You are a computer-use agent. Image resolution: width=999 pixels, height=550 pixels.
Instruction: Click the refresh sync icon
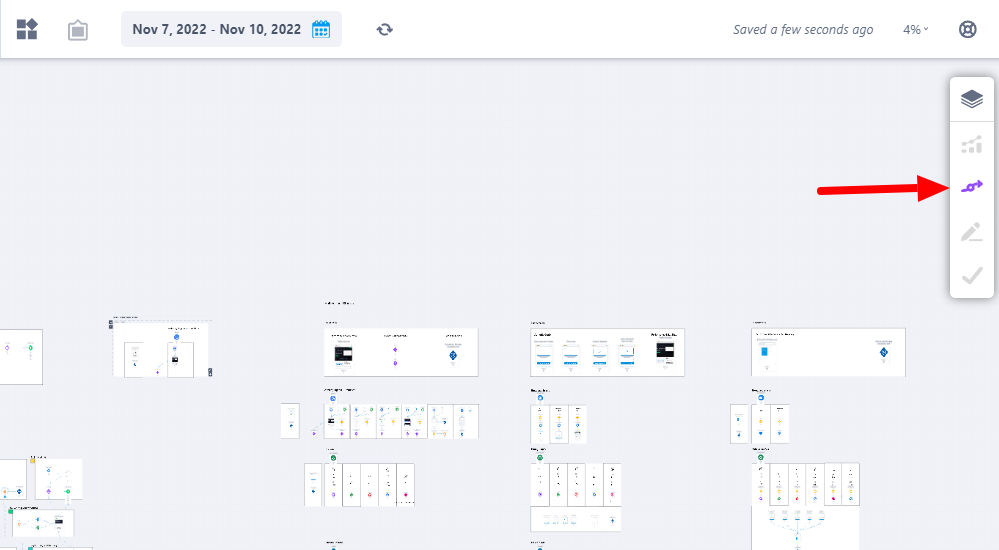(384, 29)
